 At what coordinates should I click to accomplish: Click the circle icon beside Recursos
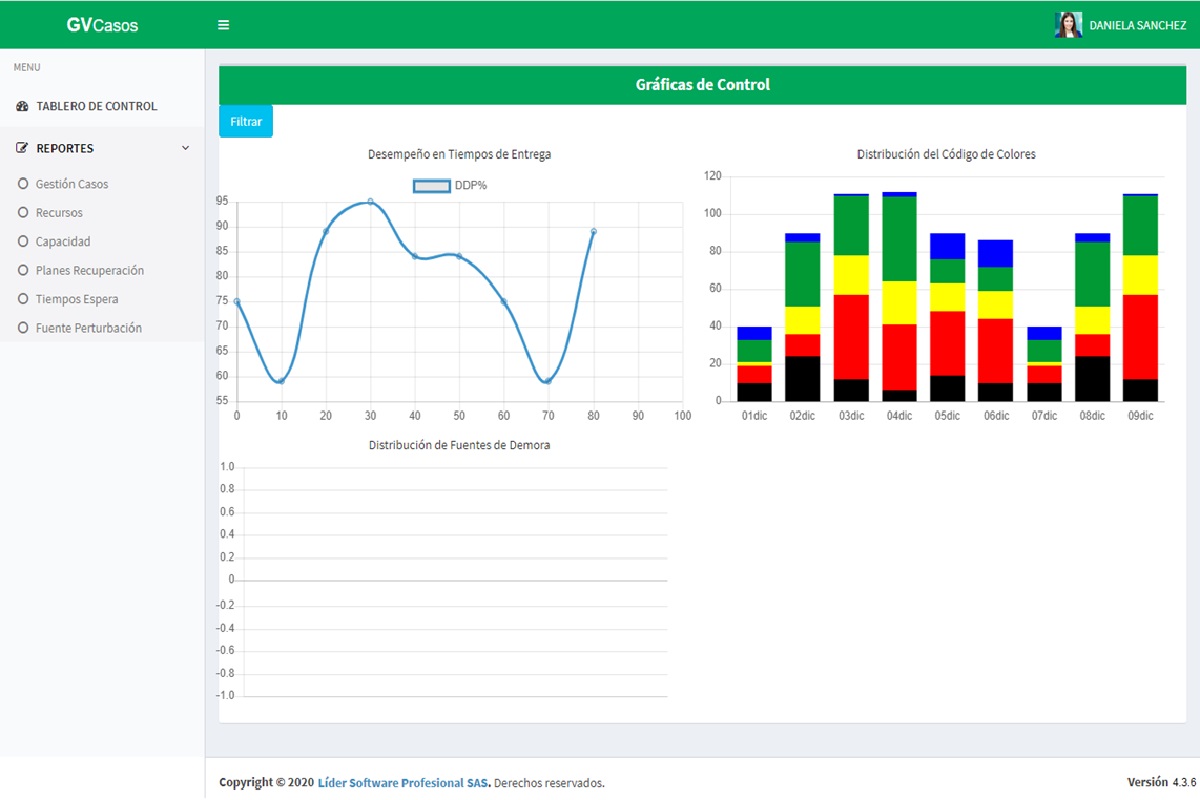23,213
